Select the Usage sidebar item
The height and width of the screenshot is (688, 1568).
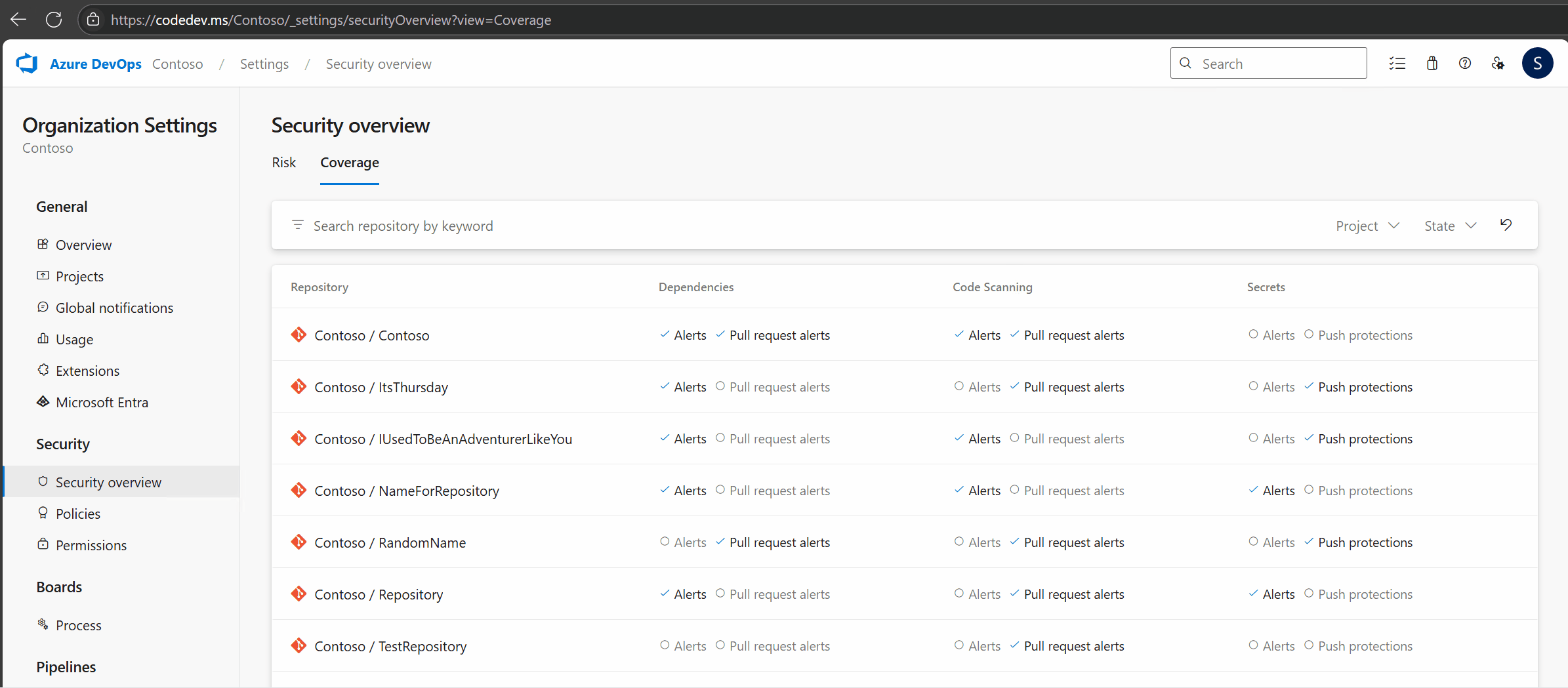tap(74, 338)
